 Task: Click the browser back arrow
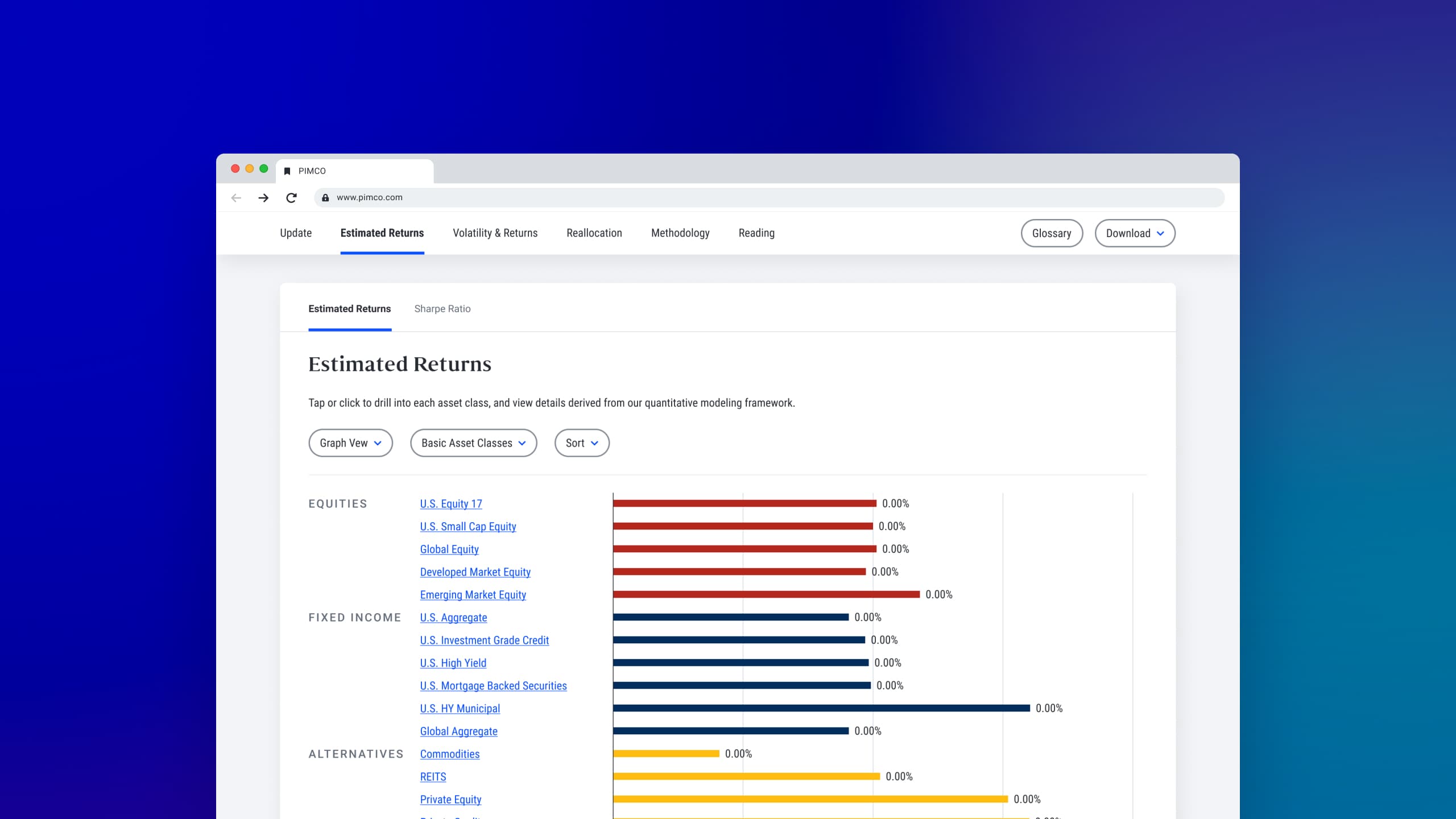click(x=236, y=198)
